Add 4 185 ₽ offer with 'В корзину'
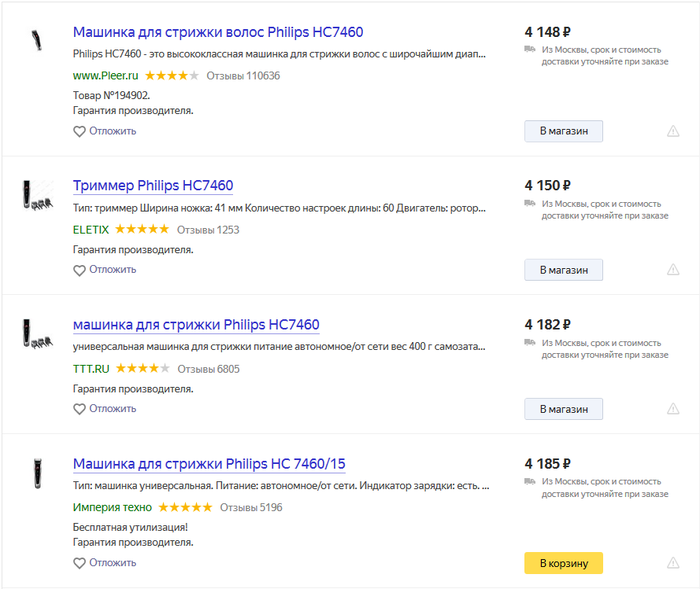This screenshot has height=589, width=700. (563, 563)
